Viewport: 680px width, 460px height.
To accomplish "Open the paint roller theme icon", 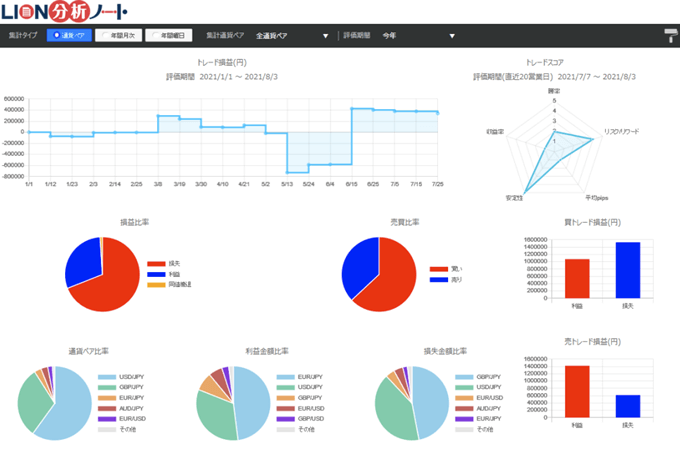I will (671, 36).
